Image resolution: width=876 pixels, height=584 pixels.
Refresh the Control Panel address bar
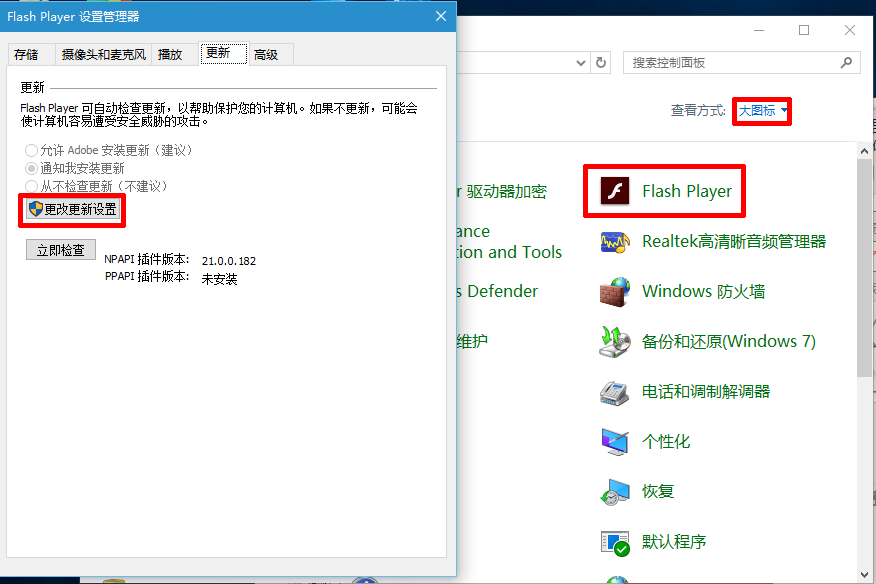coord(600,62)
